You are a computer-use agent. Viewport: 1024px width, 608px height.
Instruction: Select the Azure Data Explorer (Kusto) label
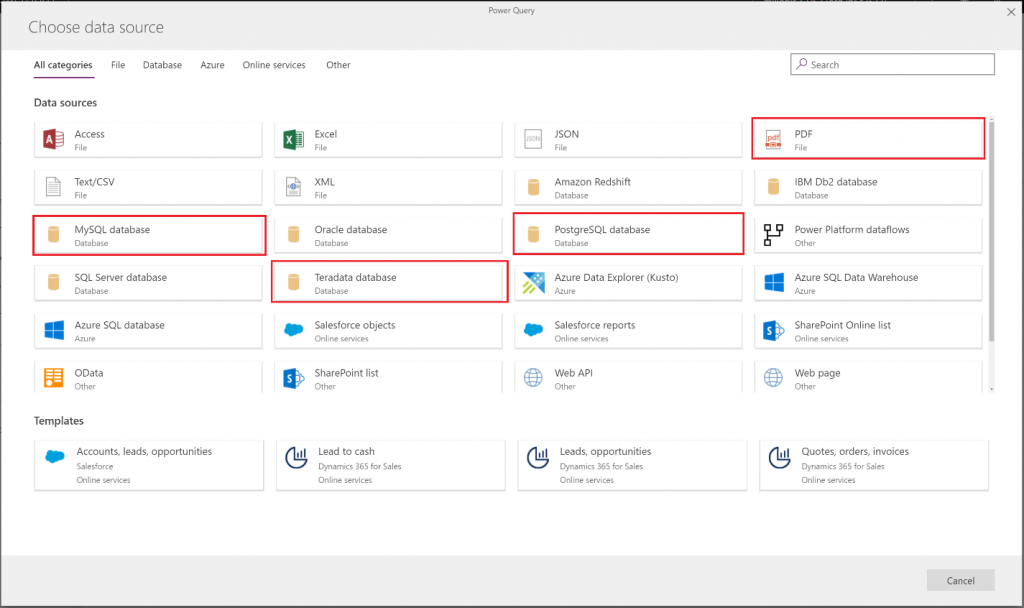(x=616, y=278)
